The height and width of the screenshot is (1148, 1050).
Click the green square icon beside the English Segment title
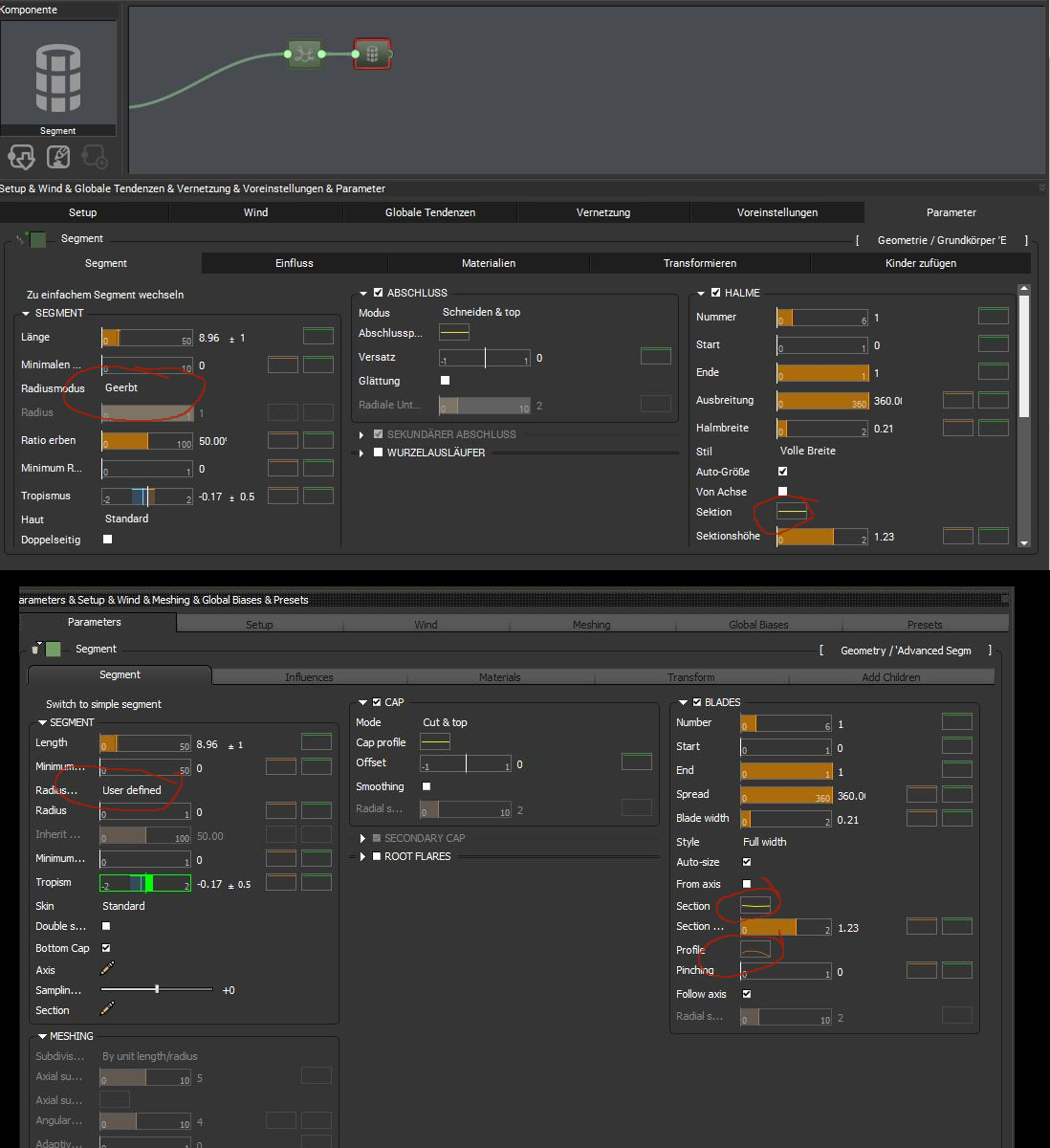[x=54, y=650]
